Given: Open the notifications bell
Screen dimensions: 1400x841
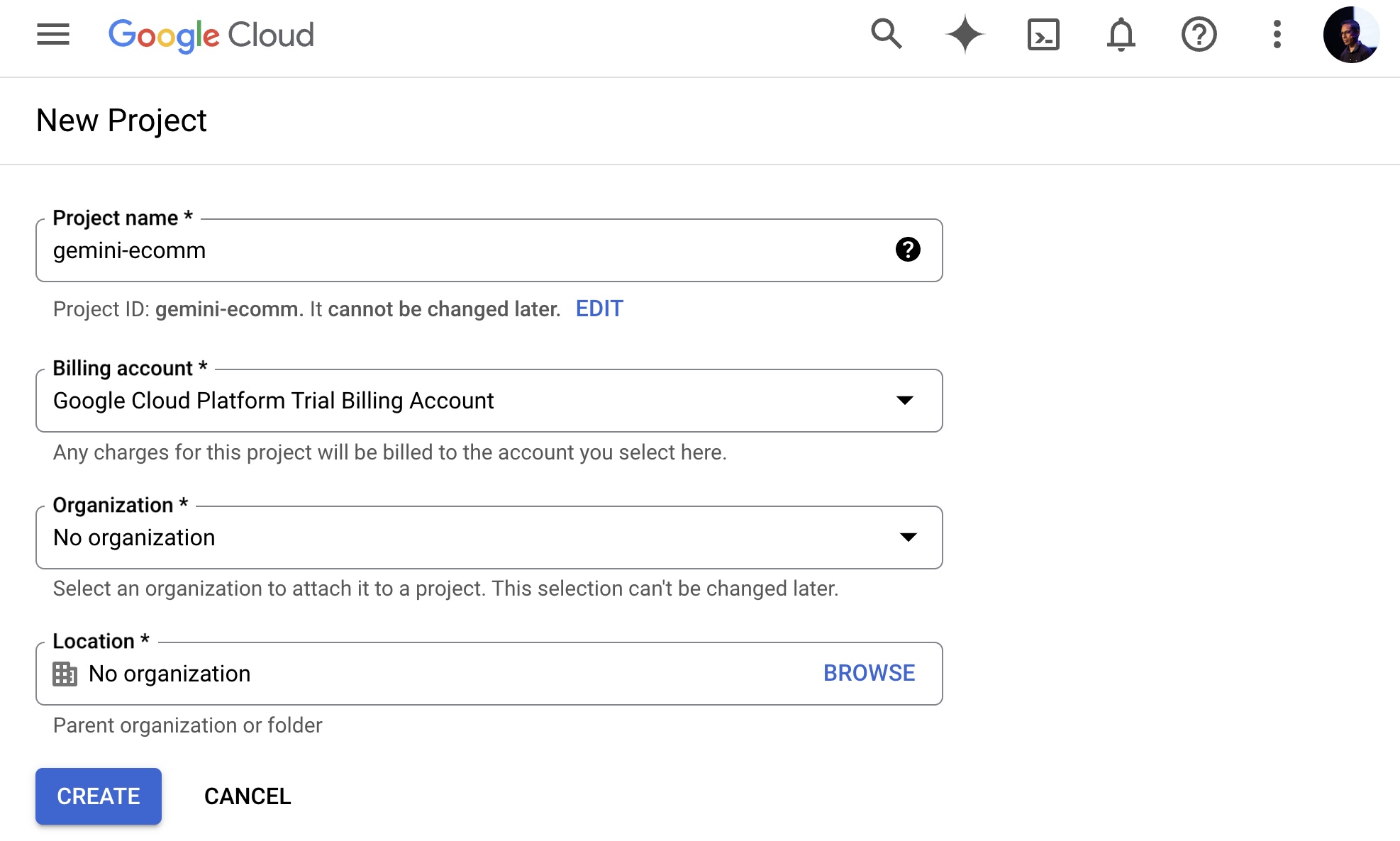Looking at the screenshot, I should (1121, 35).
